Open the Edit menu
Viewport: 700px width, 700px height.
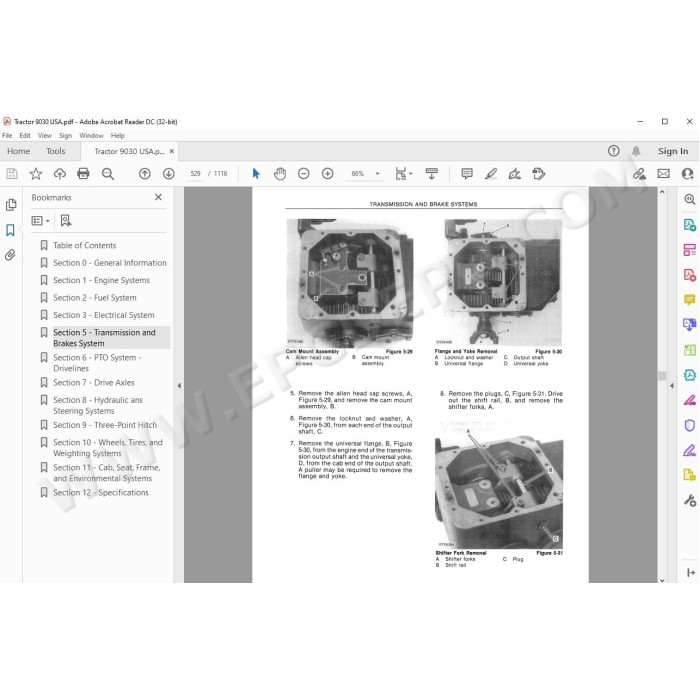[x=25, y=135]
